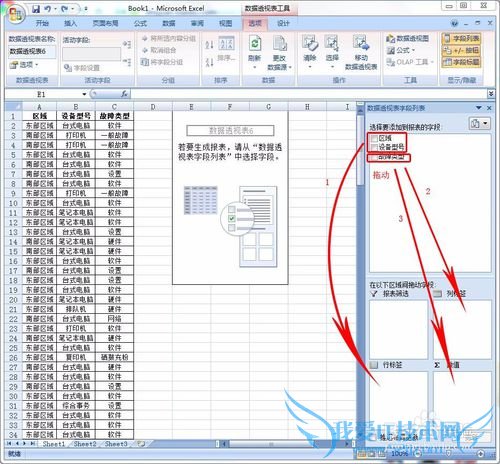Click the zoom in plus icon
The image size is (500, 464).
[481, 454]
